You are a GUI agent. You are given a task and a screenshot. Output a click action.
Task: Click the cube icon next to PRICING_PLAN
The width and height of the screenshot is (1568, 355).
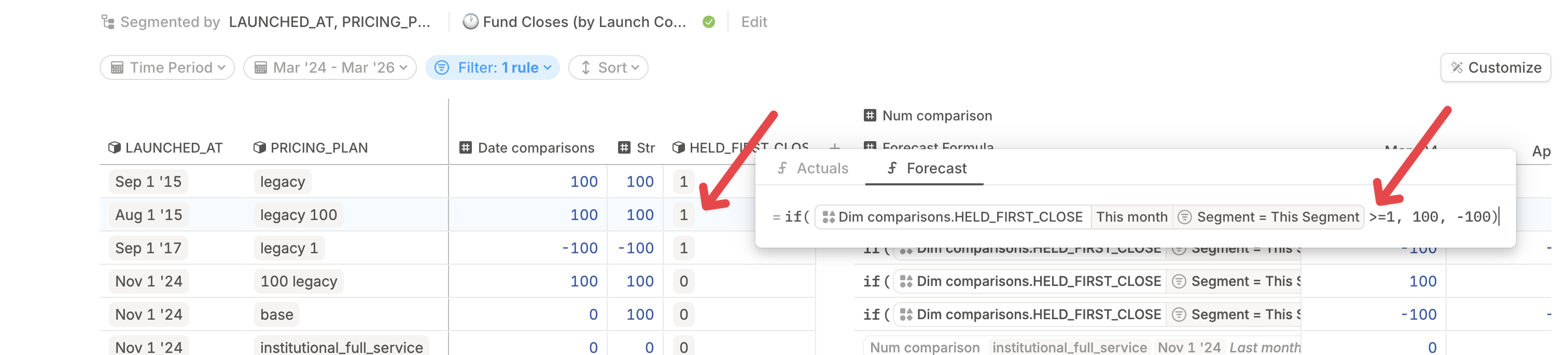260,148
